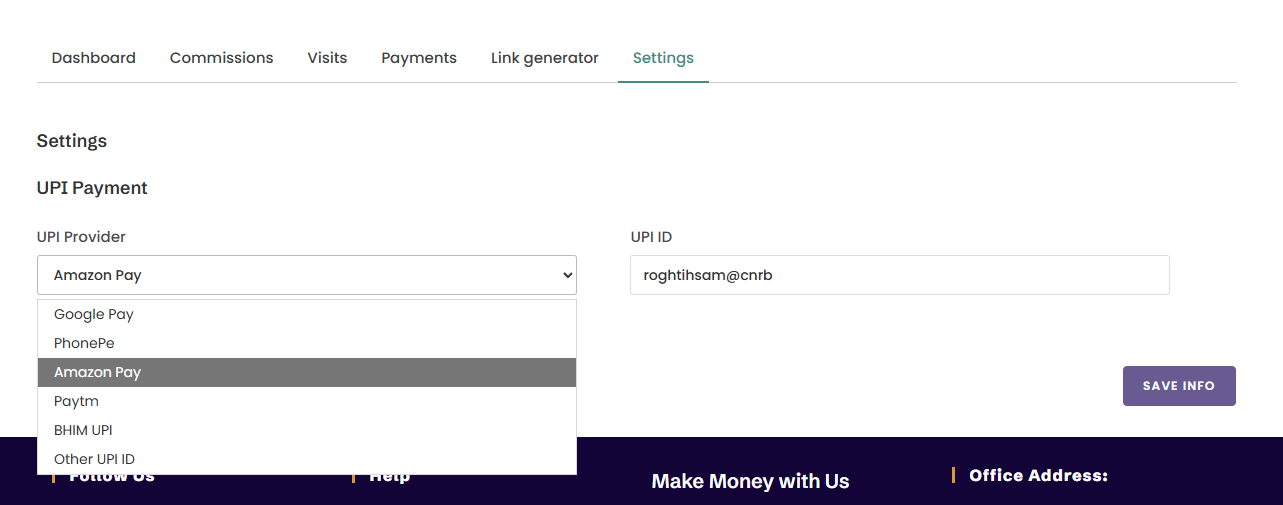Choose Paytm as UPI provider
The image size is (1283, 505).
[x=76, y=401]
